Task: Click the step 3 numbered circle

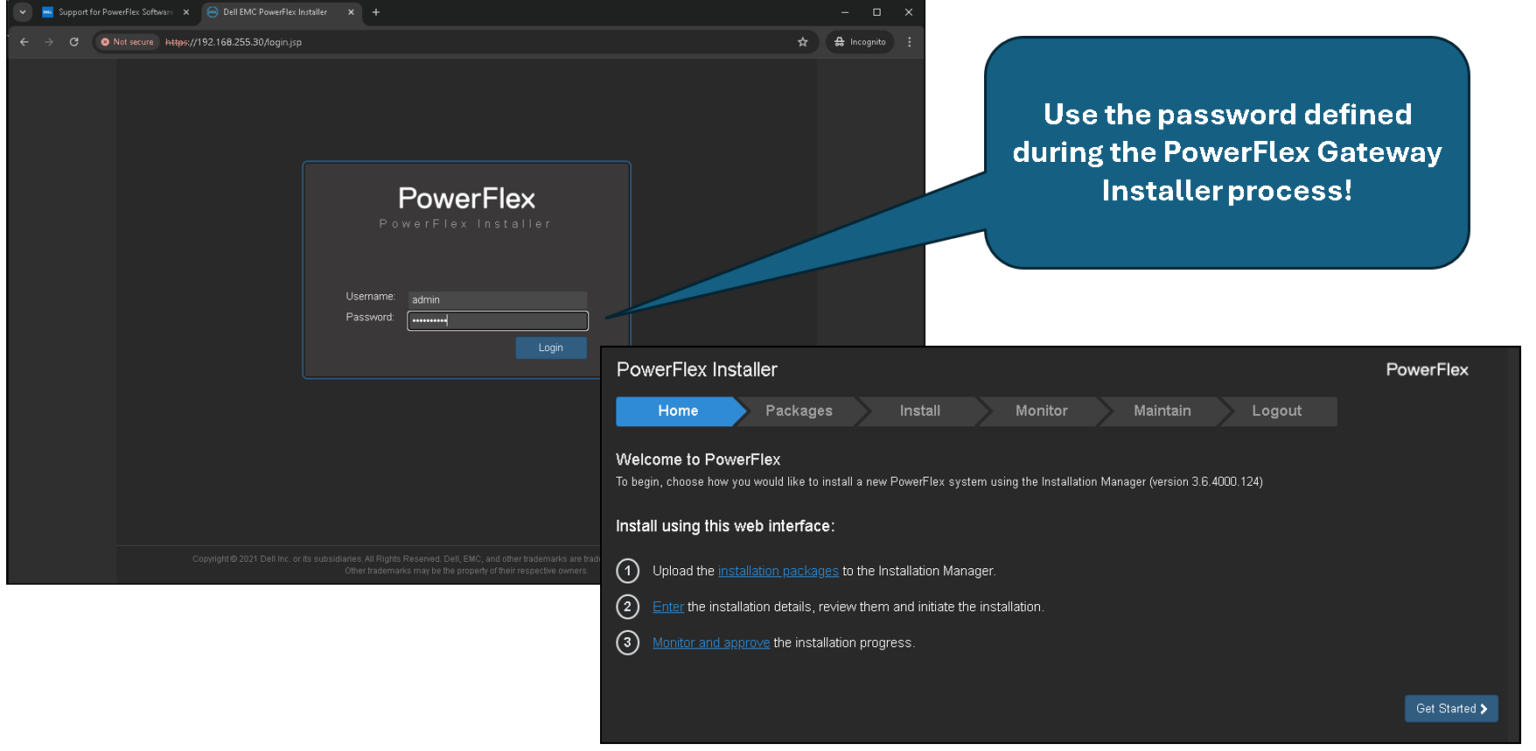Action: coord(628,642)
